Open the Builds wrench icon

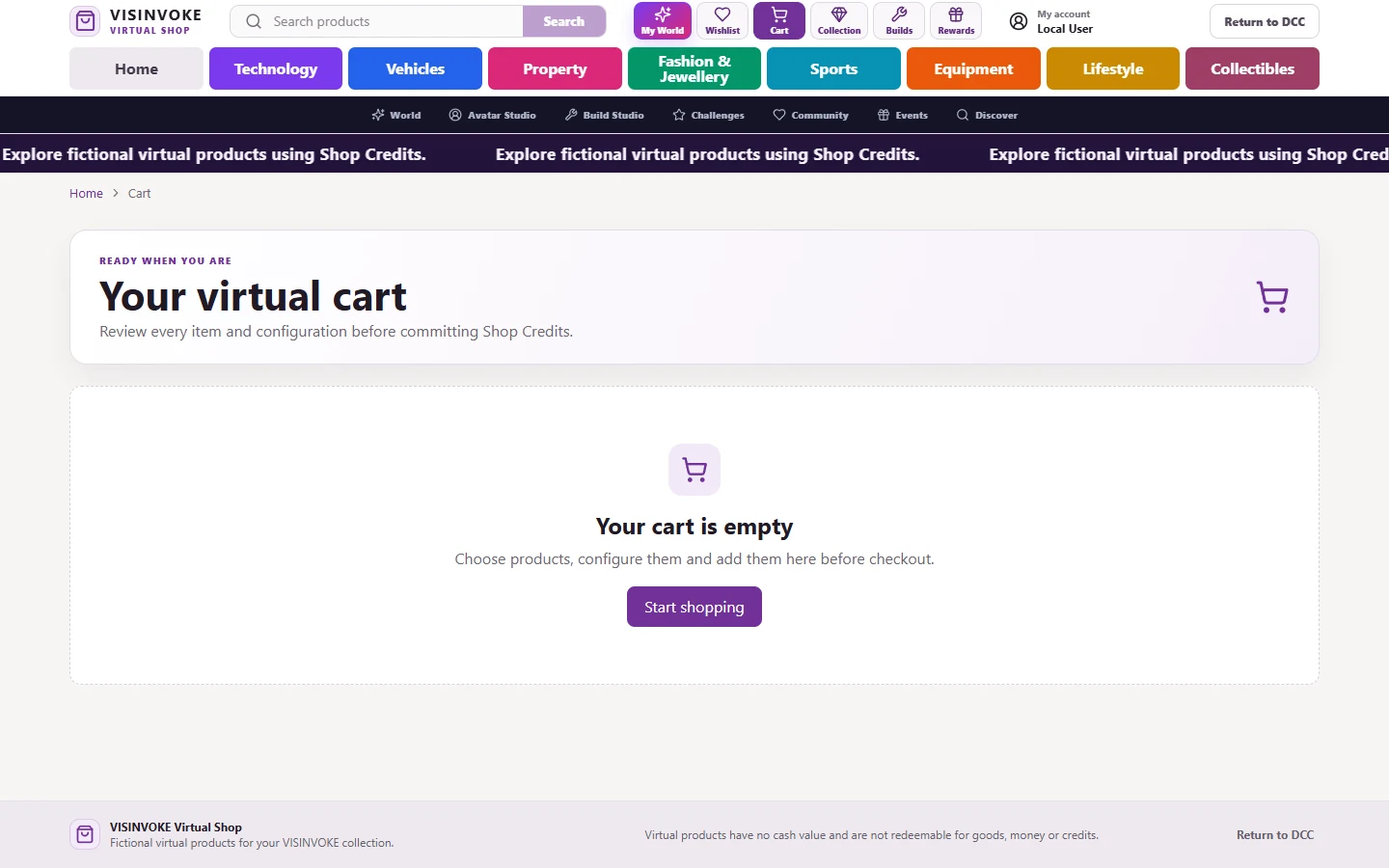click(899, 21)
